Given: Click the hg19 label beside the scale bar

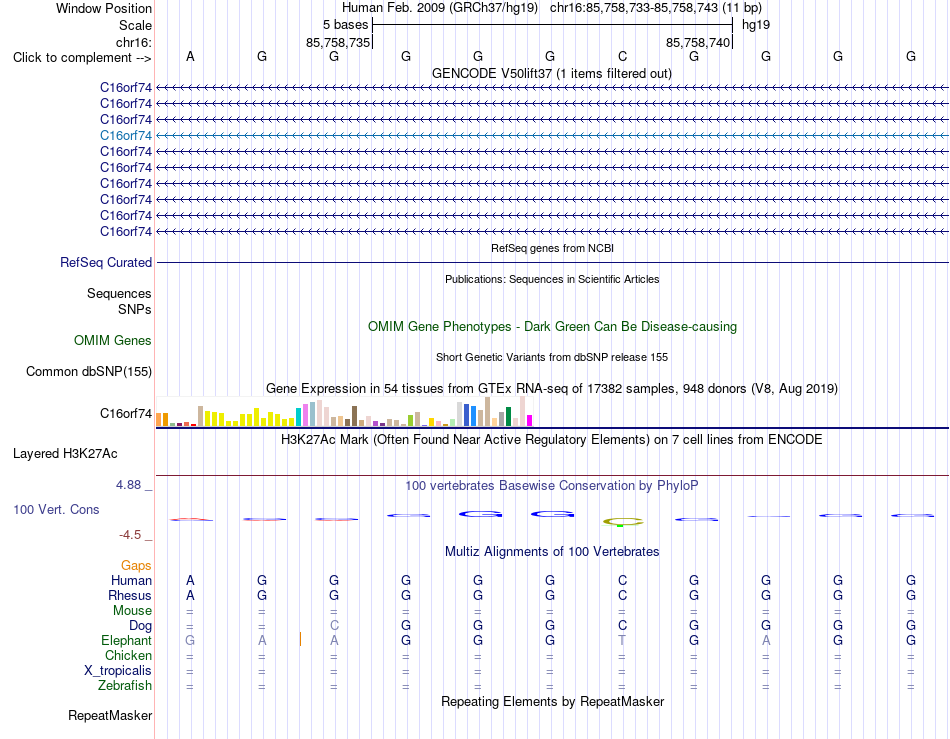Looking at the screenshot, I should point(756,25).
